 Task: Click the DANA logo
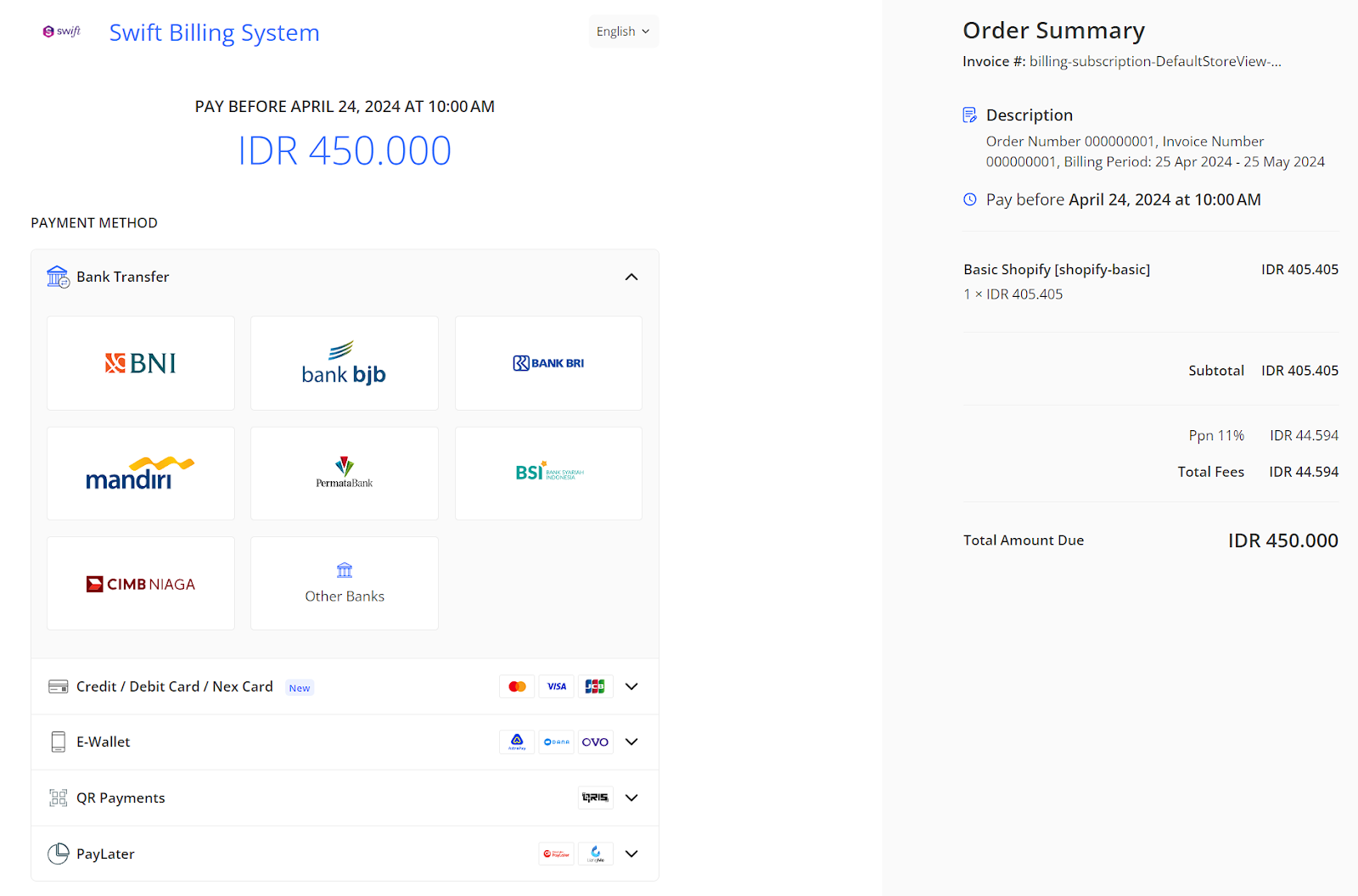click(557, 742)
